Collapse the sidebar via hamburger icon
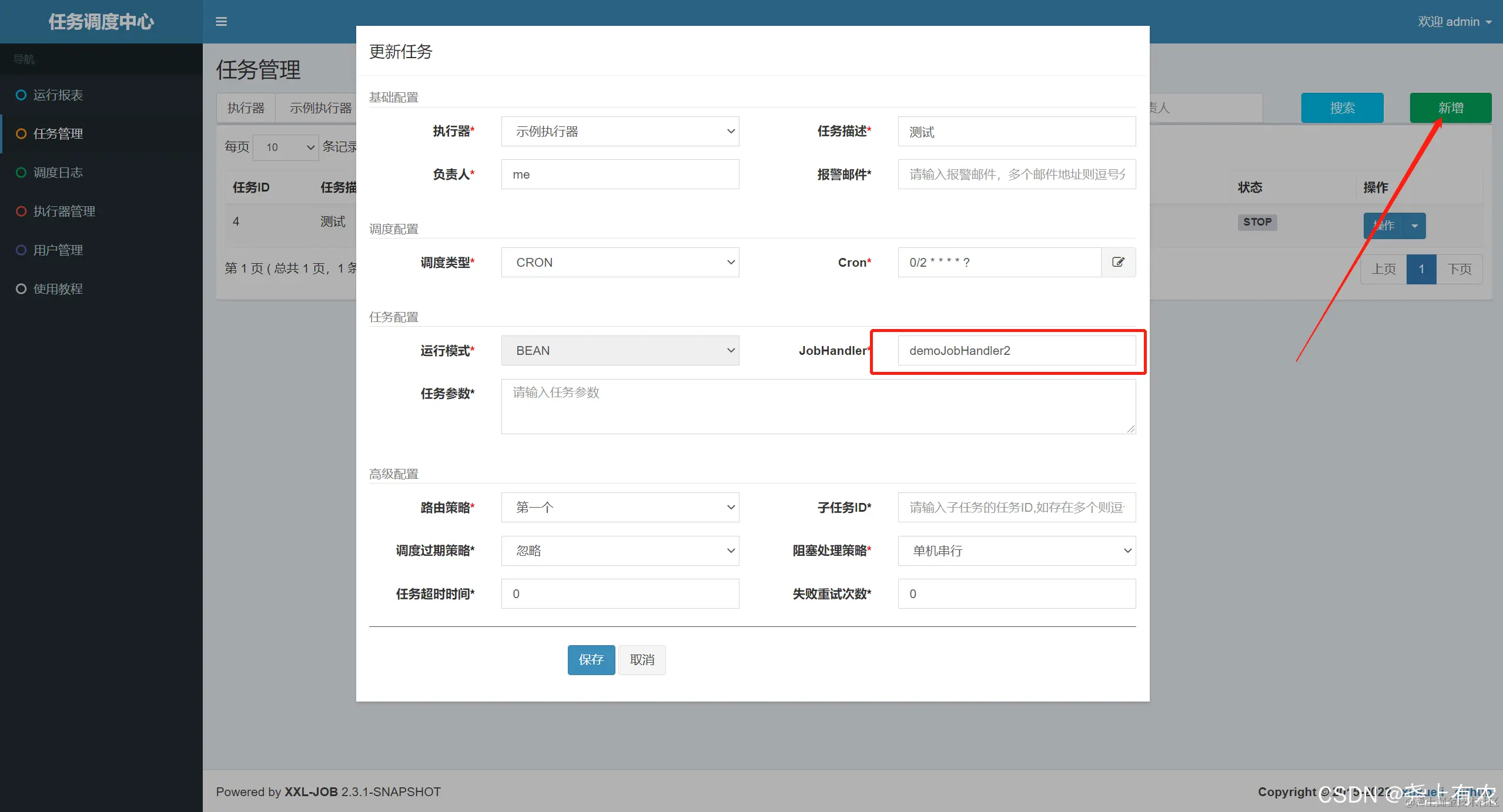The width and height of the screenshot is (1503, 812). point(221,22)
